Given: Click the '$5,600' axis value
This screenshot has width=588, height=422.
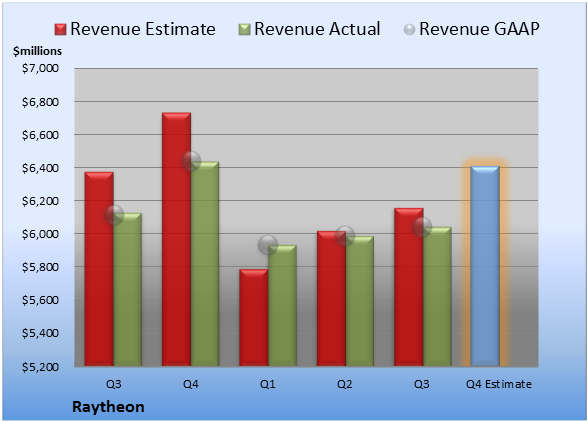Looking at the screenshot, I should click(40, 300).
